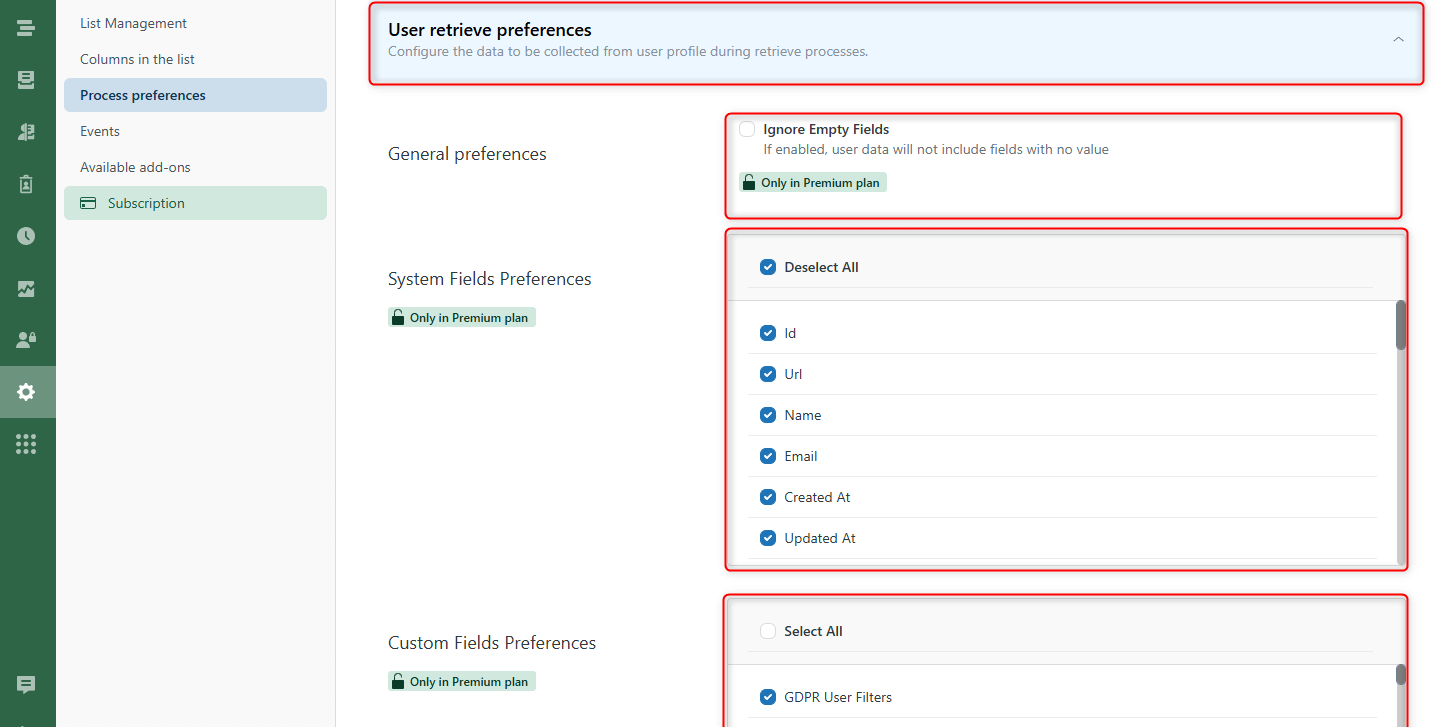Click the User retrieve preferences heading

tap(490, 30)
